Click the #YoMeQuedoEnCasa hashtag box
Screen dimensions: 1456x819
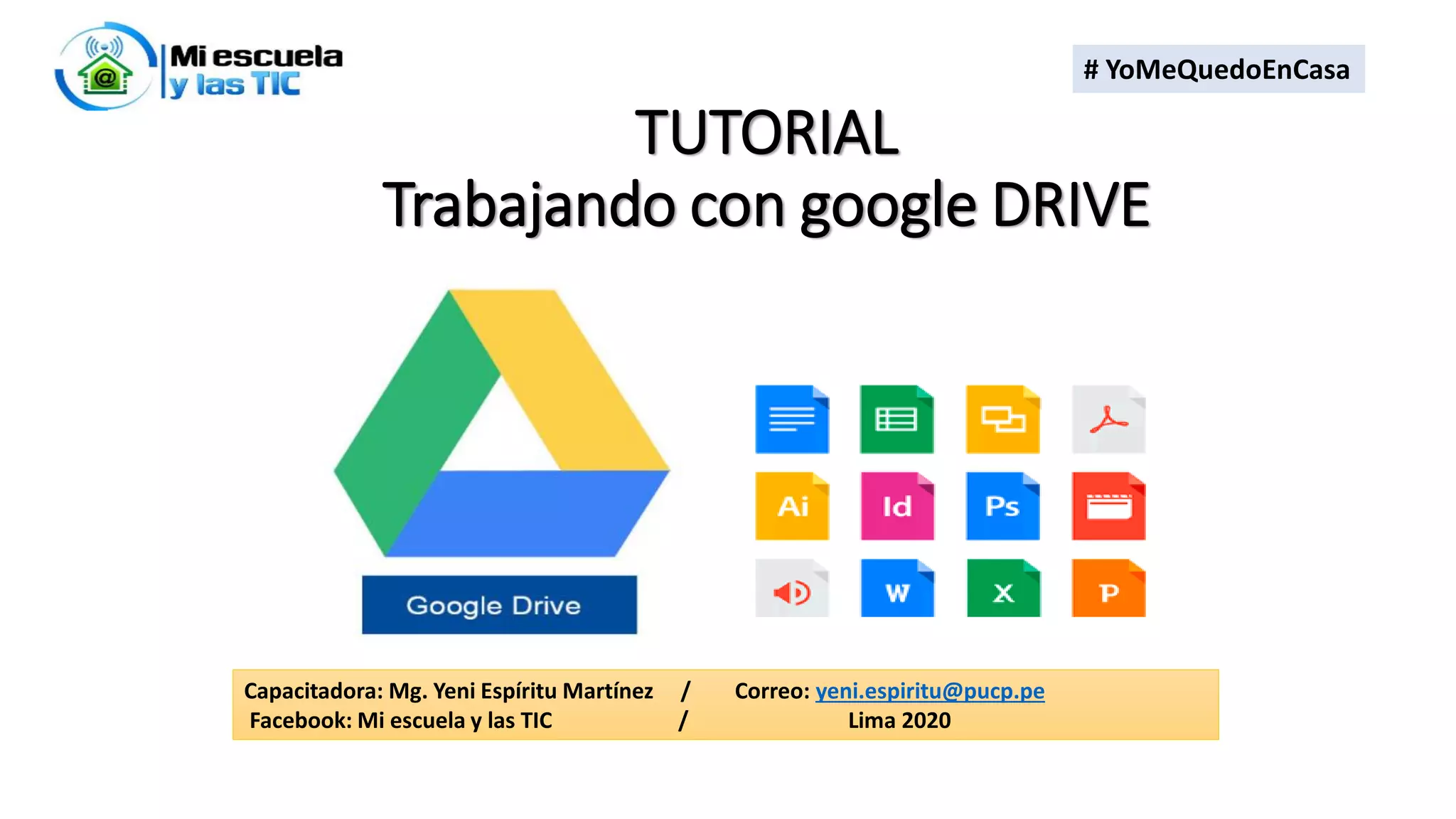(x=1218, y=69)
